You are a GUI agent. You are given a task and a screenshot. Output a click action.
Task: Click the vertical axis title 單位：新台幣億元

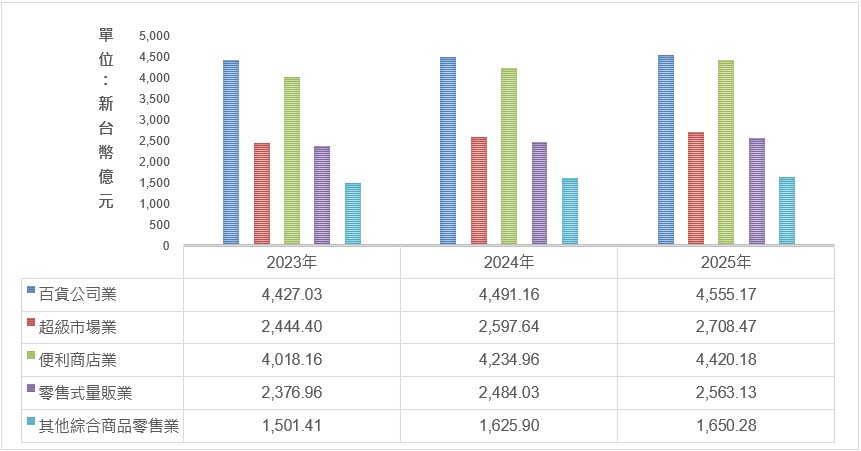click(x=106, y=118)
